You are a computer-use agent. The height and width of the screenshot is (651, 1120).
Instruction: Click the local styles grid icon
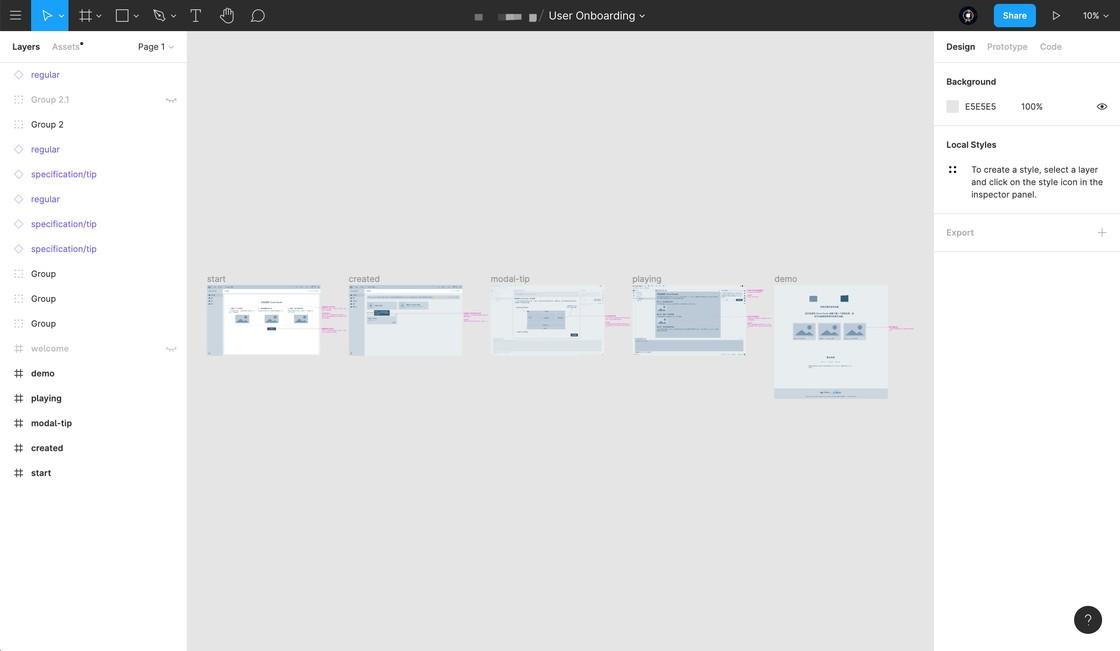pos(952,169)
